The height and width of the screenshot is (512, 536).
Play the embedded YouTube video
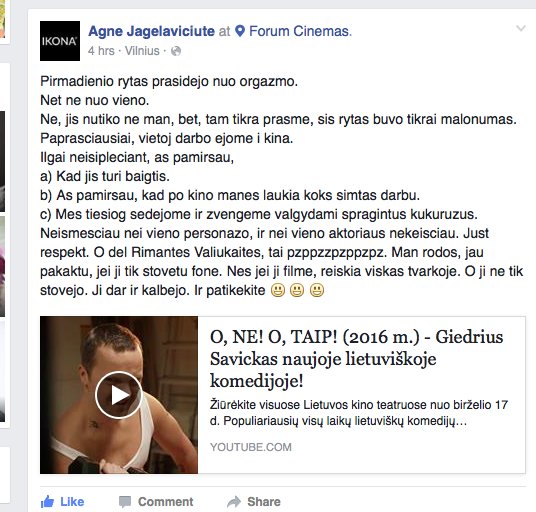119,395
